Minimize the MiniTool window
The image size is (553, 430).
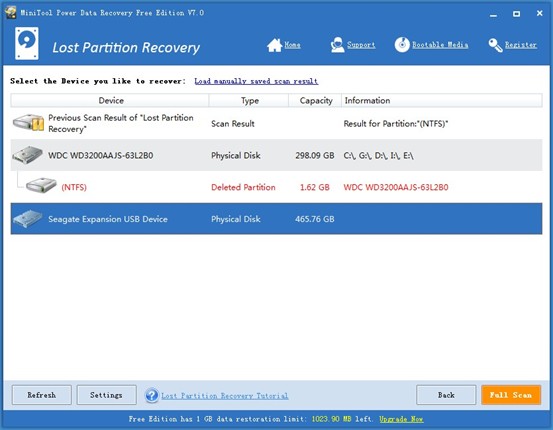(493, 14)
